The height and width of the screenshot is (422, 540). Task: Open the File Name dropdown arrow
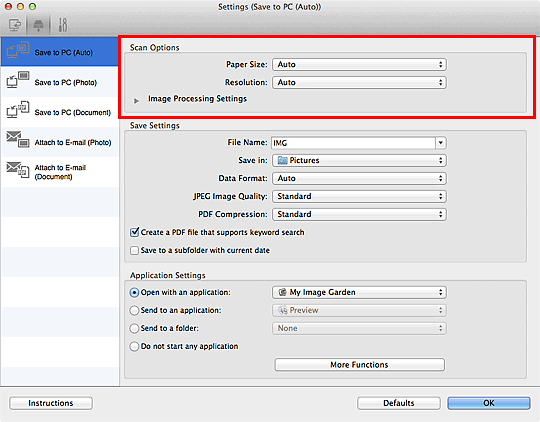pyautogui.click(x=440, y=143)
